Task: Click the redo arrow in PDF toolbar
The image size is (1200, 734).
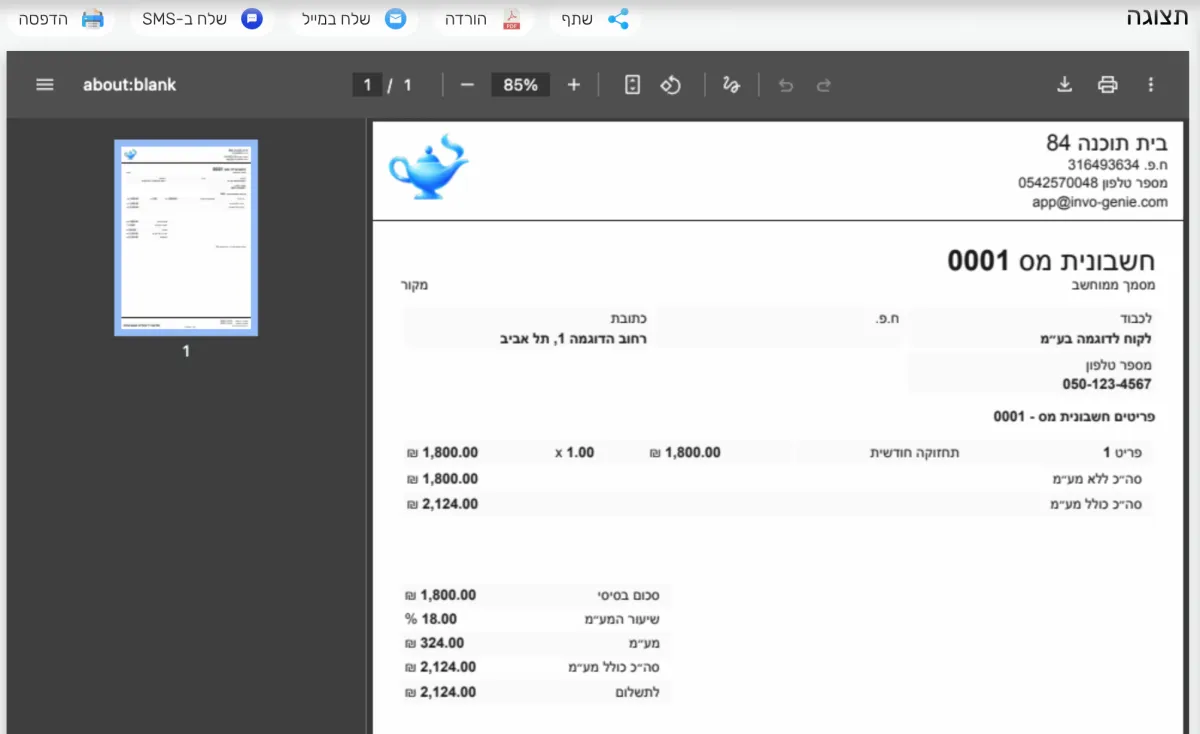Action: coord(824,85)
